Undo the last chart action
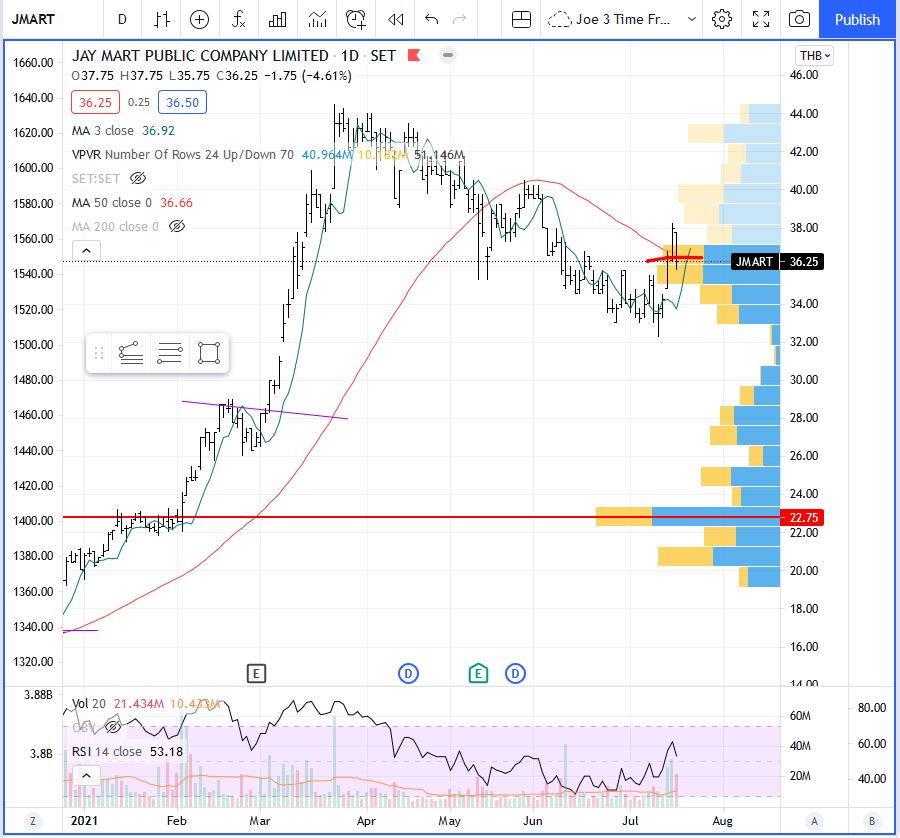 (432, 20)
